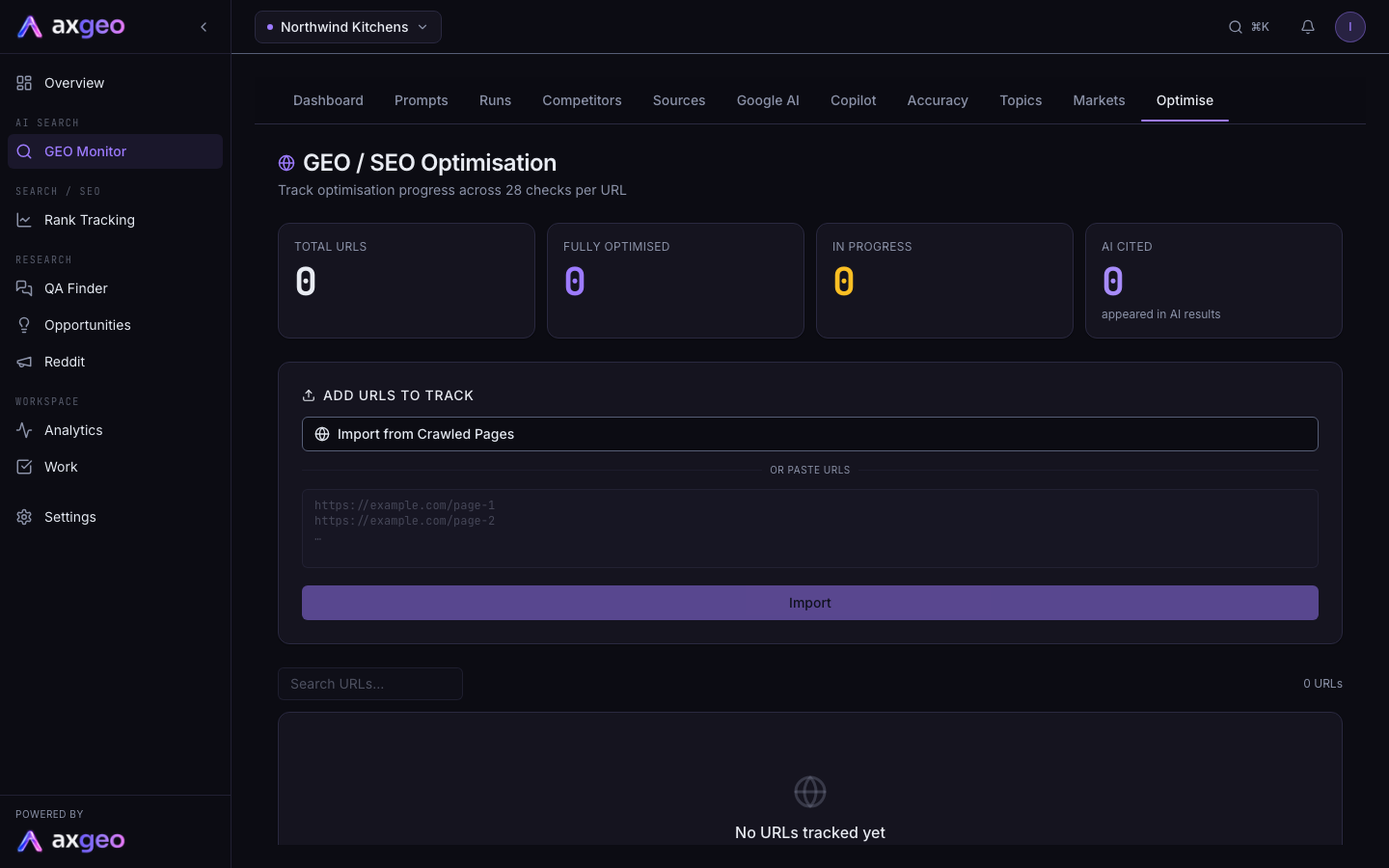Image resolution: width=1389 pixels, height=868 pixels.
Task: Switch to the Dashboard tab
Action: click(328, 100)
